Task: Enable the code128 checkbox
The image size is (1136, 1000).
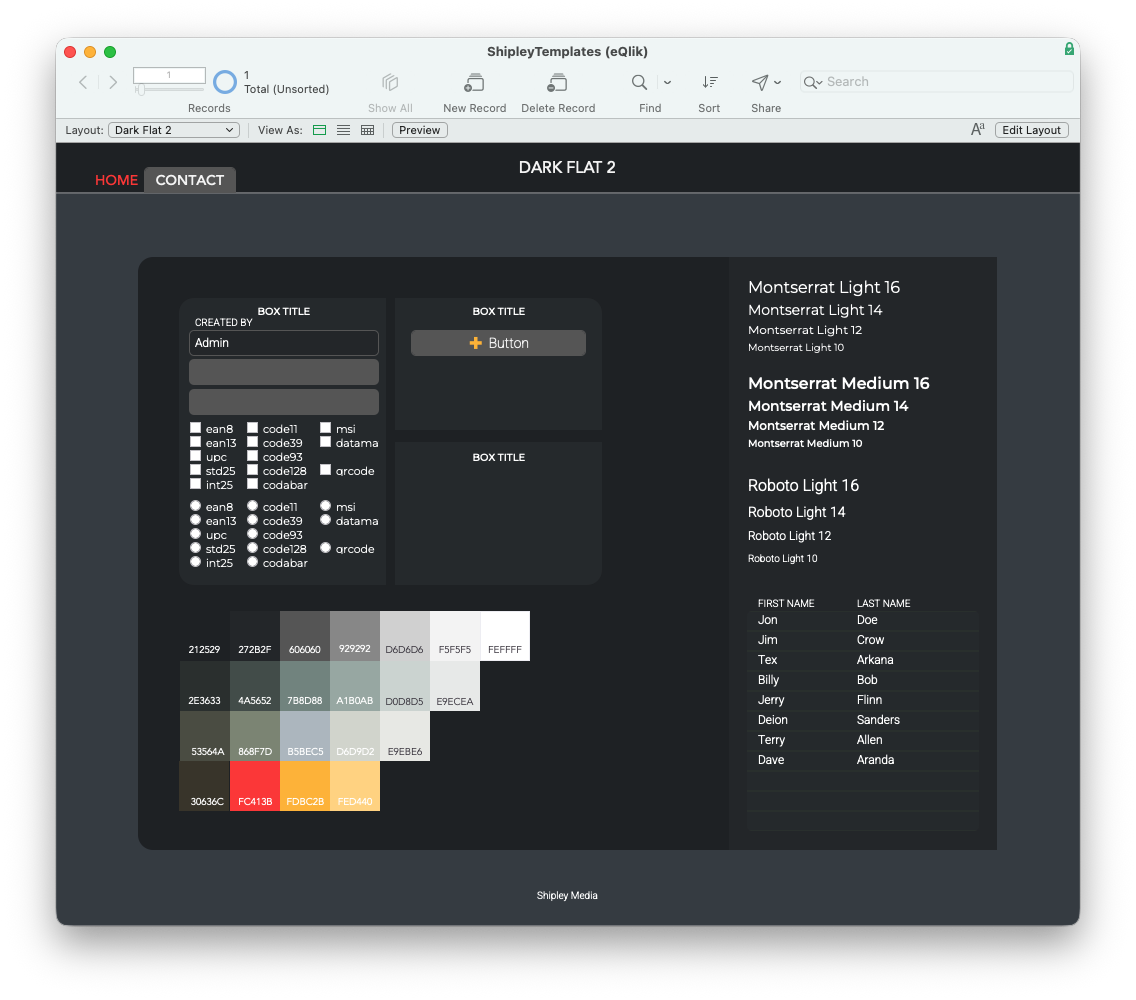Action: [x=253, y=470]
